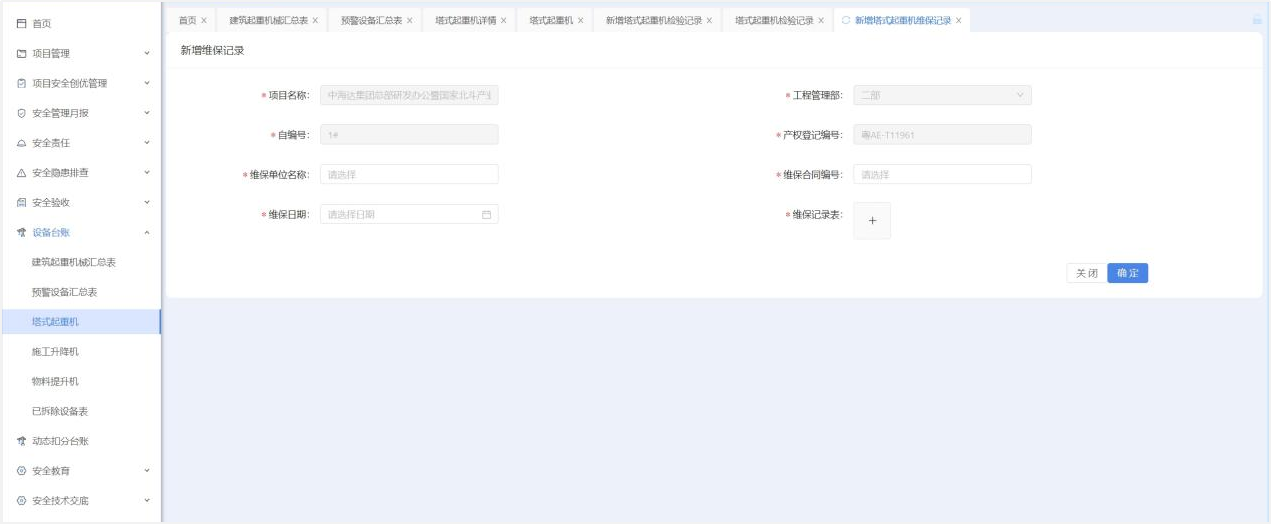
Task: Open the 维保单位名称 select box
Action: coord(409,175)
